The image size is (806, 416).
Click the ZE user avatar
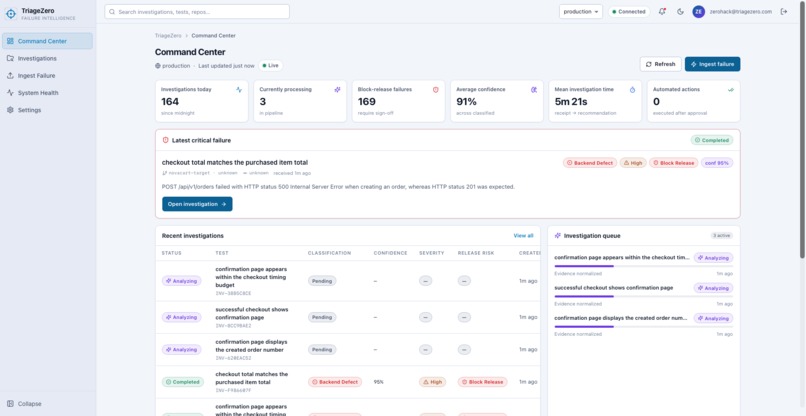click(x=698, y=11)
